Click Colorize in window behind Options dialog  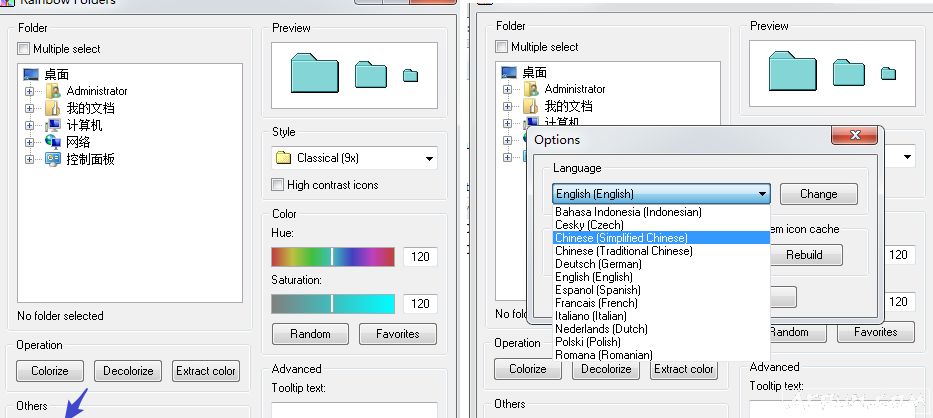coord(528,369)
